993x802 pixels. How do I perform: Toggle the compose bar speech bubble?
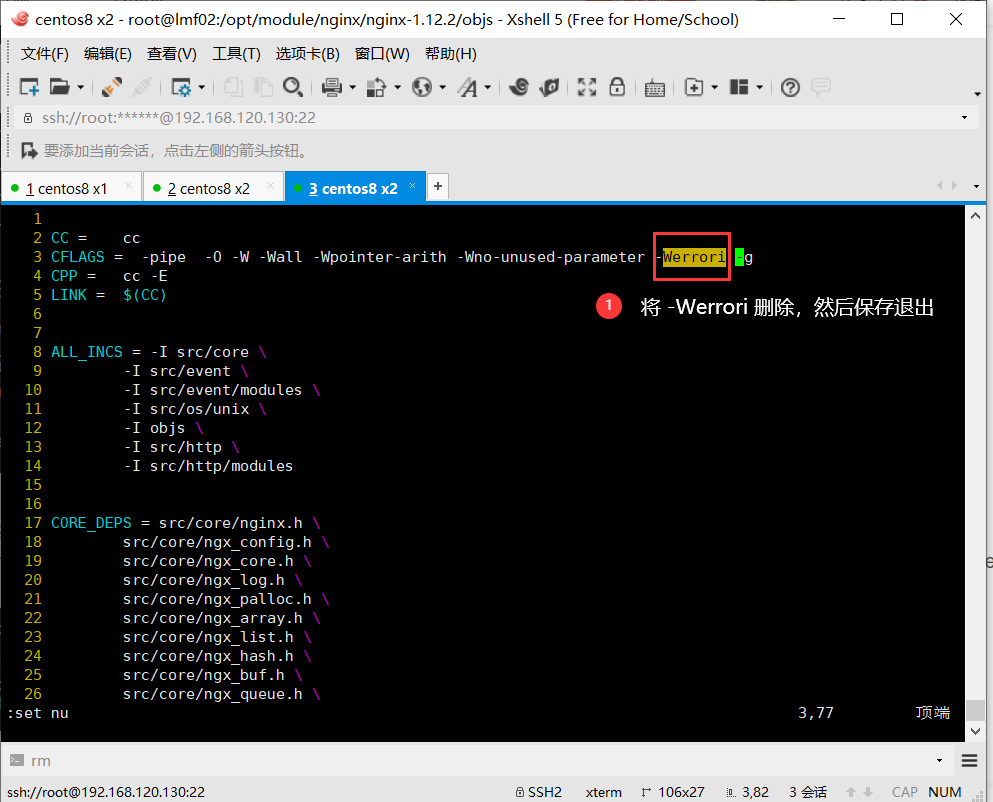[820, 87]
